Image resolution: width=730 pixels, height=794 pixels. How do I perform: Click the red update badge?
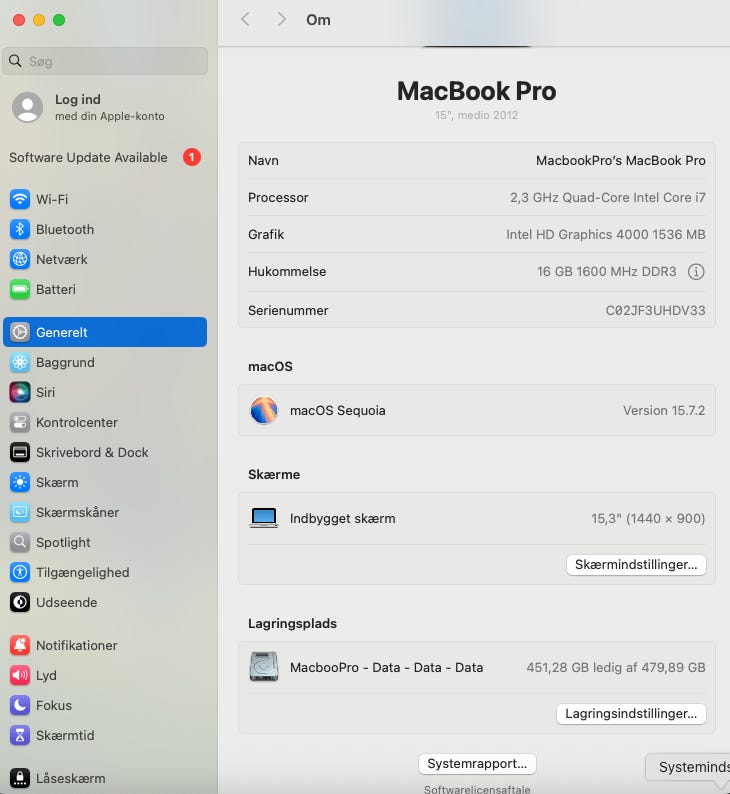tap(192, 157)
